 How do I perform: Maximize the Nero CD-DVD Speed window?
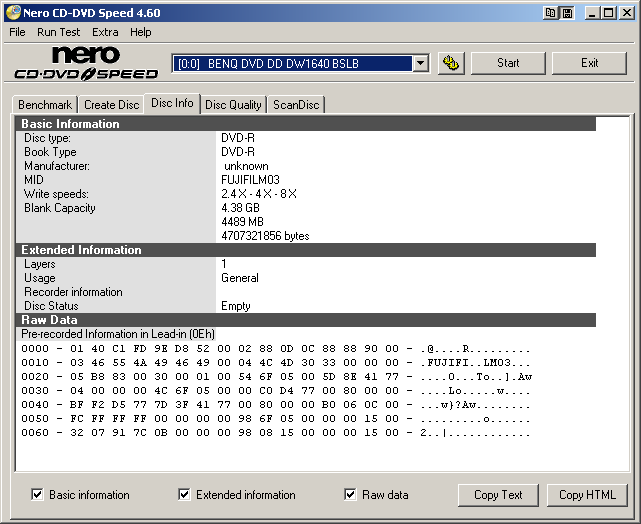(x=608, y=13)
